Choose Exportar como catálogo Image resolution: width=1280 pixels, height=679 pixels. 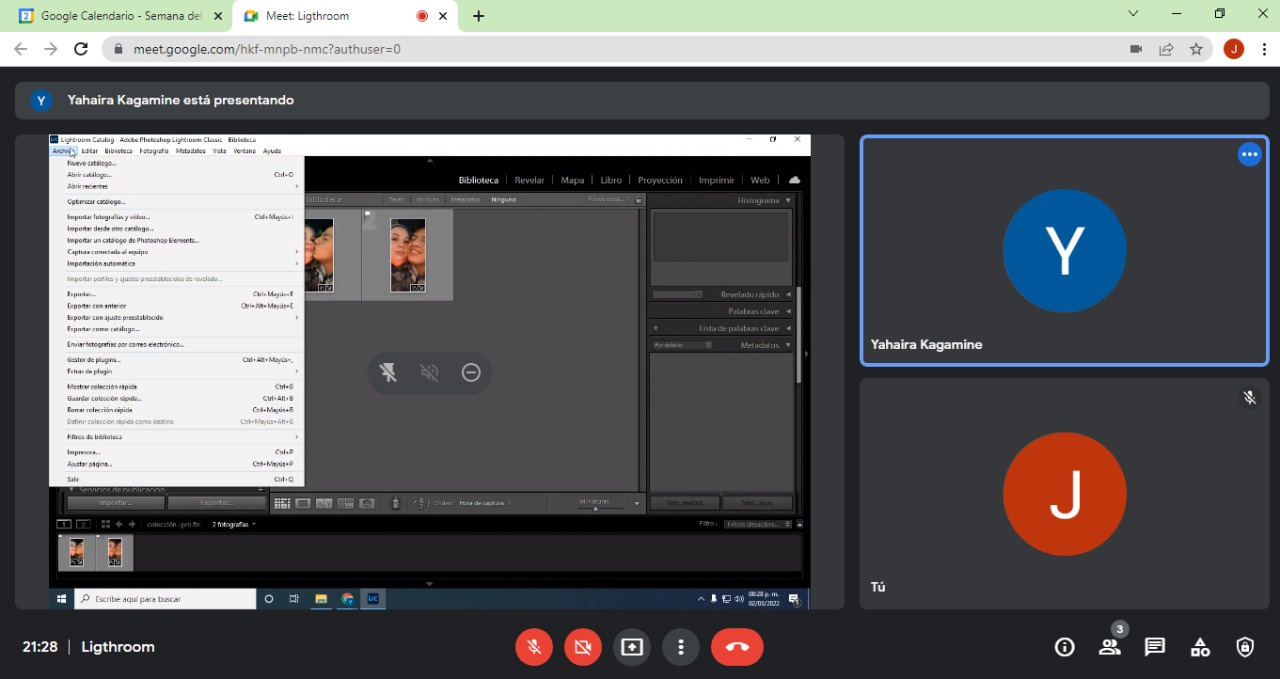pyautogui.click(x=177, y=329)
